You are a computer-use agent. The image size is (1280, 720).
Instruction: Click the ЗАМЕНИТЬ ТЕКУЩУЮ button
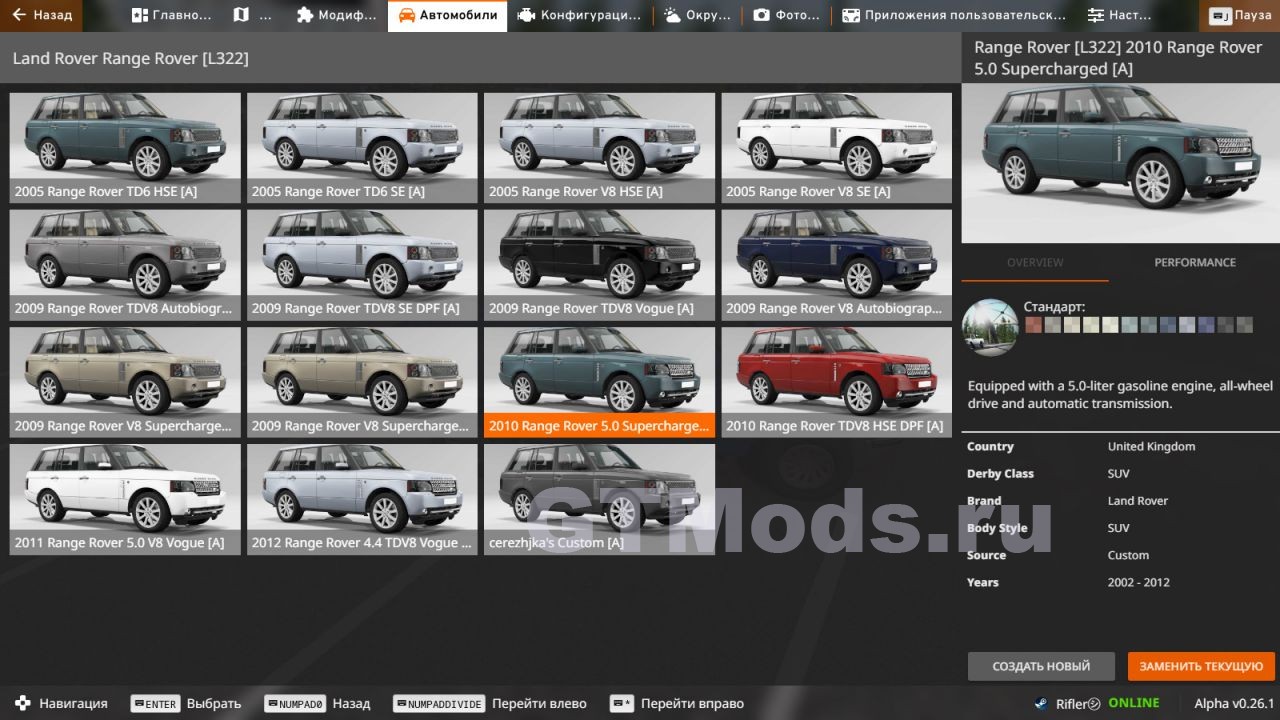(1201, 666)
